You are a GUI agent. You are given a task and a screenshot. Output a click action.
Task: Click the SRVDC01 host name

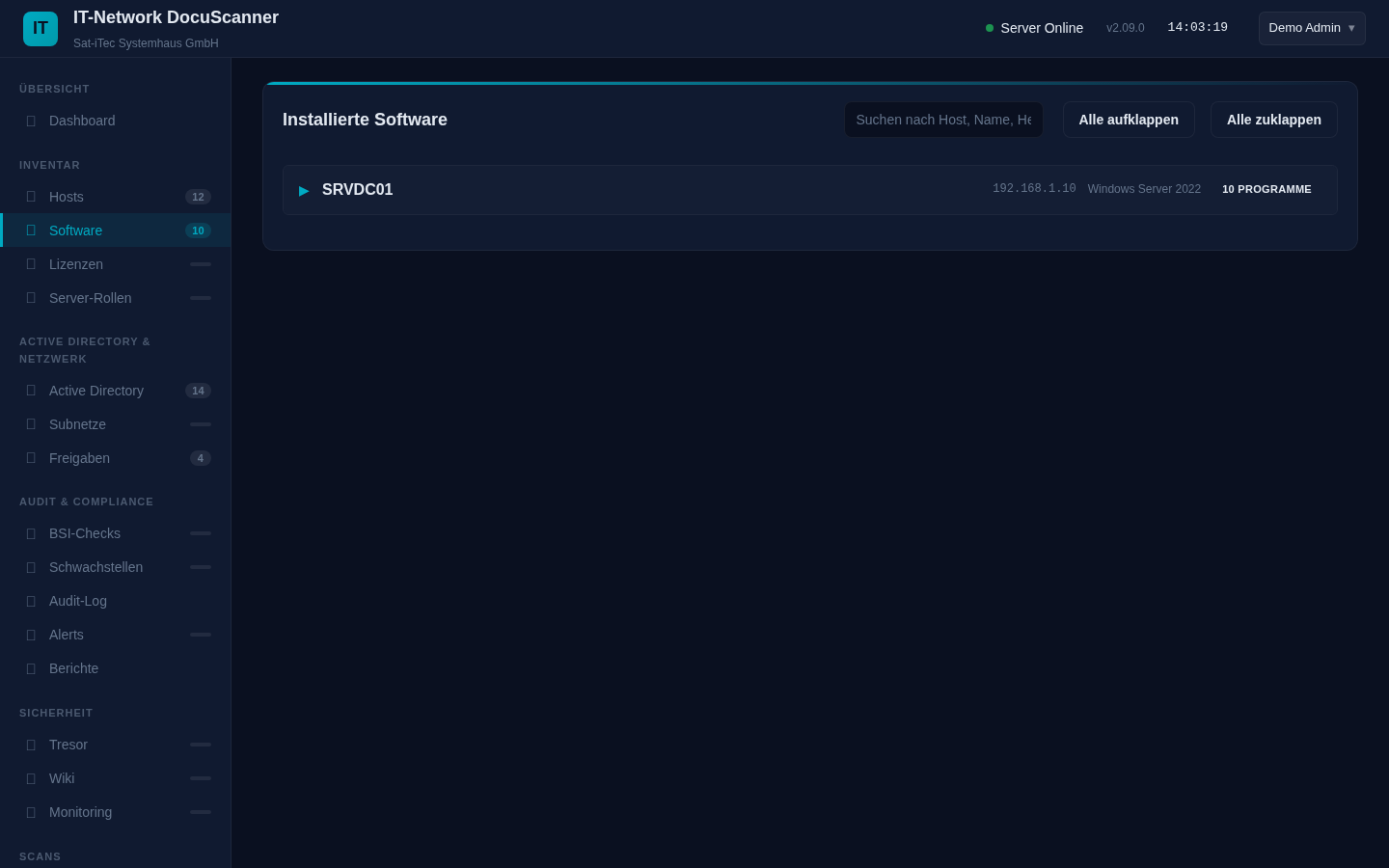(358, 190)
